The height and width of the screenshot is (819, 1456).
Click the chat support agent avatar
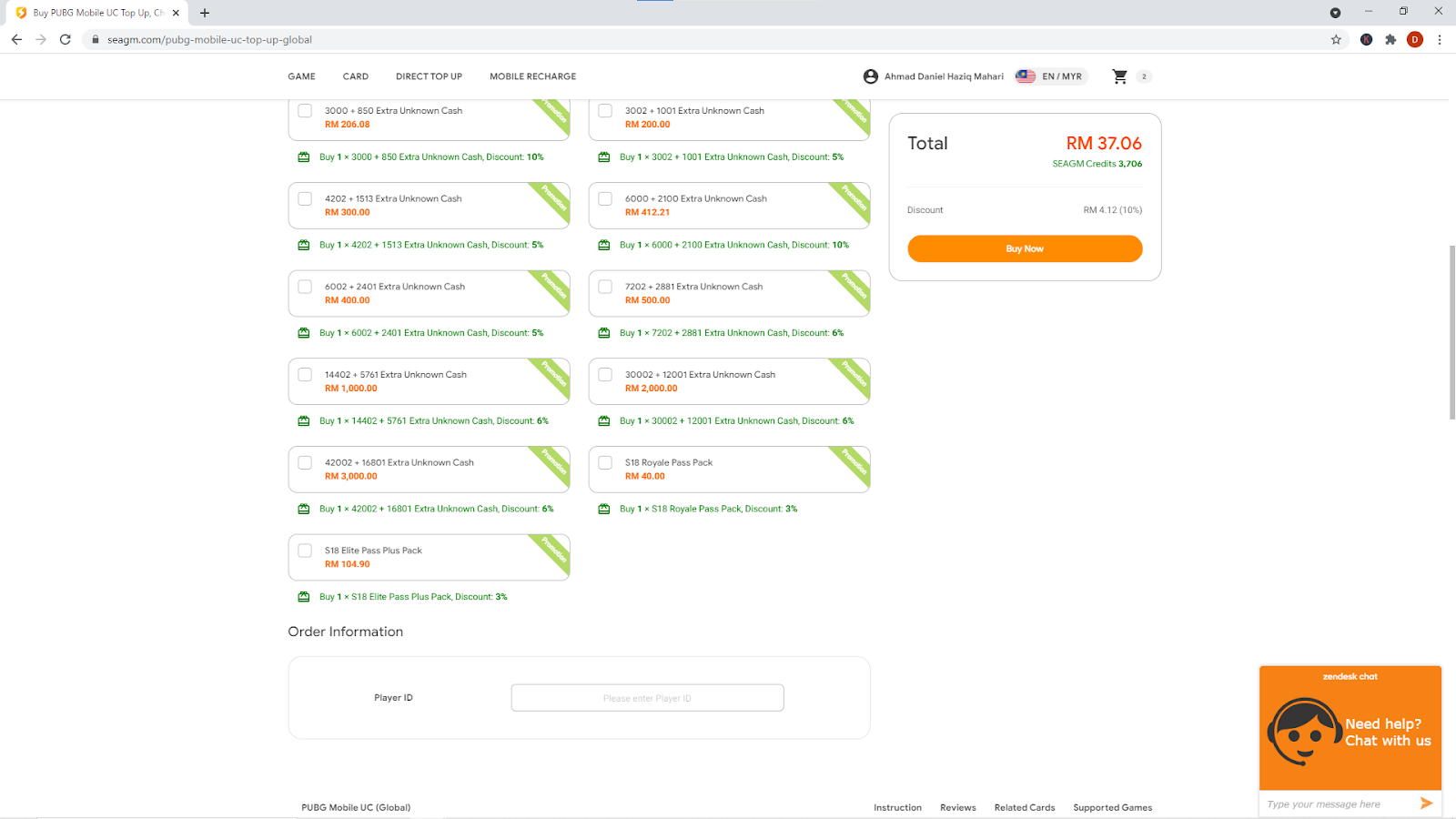(x=1303, y=732)
